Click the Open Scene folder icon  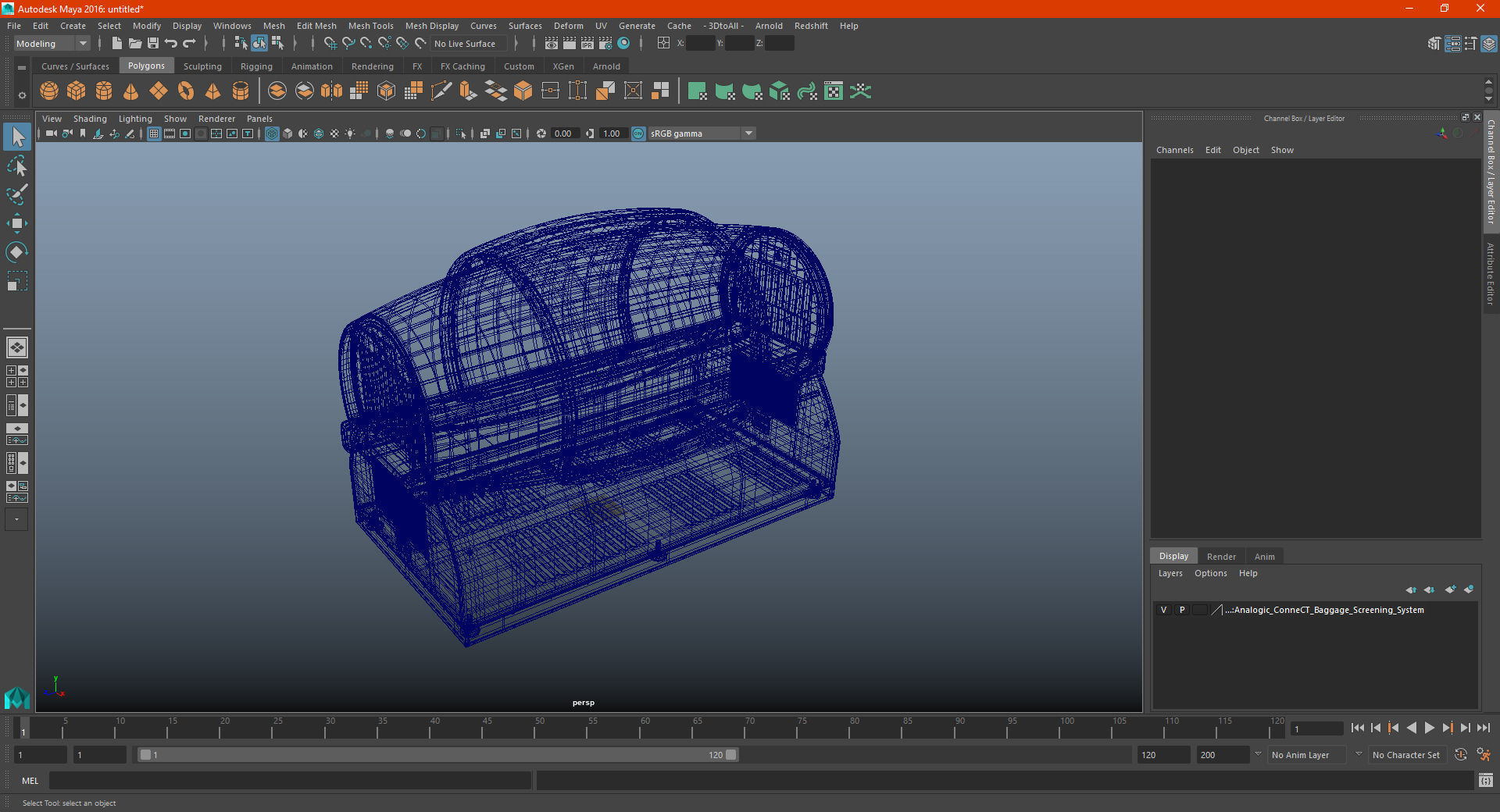pyautogui.click(x=134, y=44)
